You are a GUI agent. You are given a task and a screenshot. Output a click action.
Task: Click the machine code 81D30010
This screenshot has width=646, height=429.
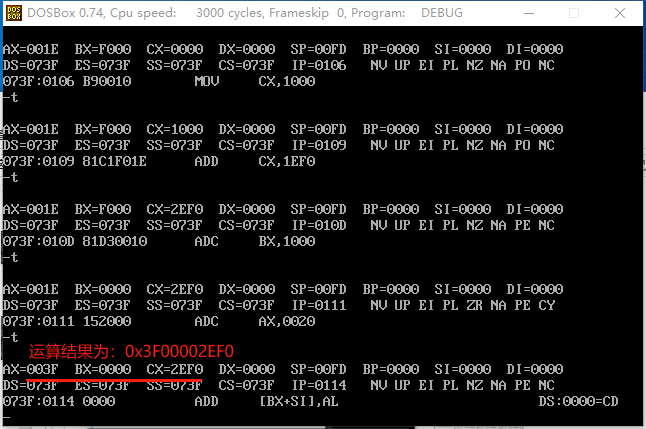(115, 241)
